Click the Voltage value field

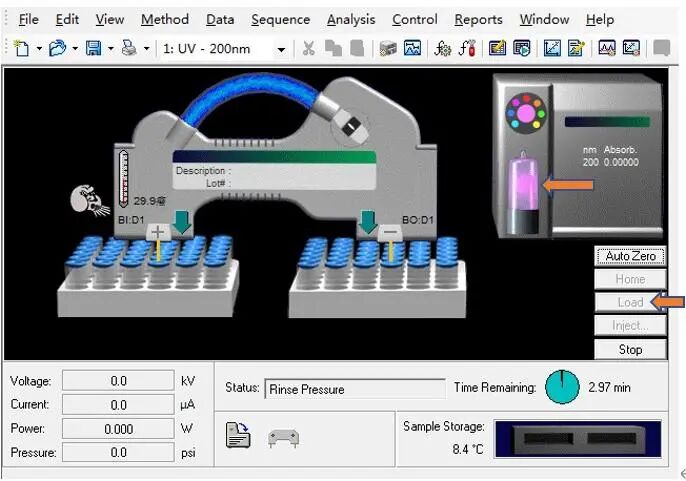[118, 381]
